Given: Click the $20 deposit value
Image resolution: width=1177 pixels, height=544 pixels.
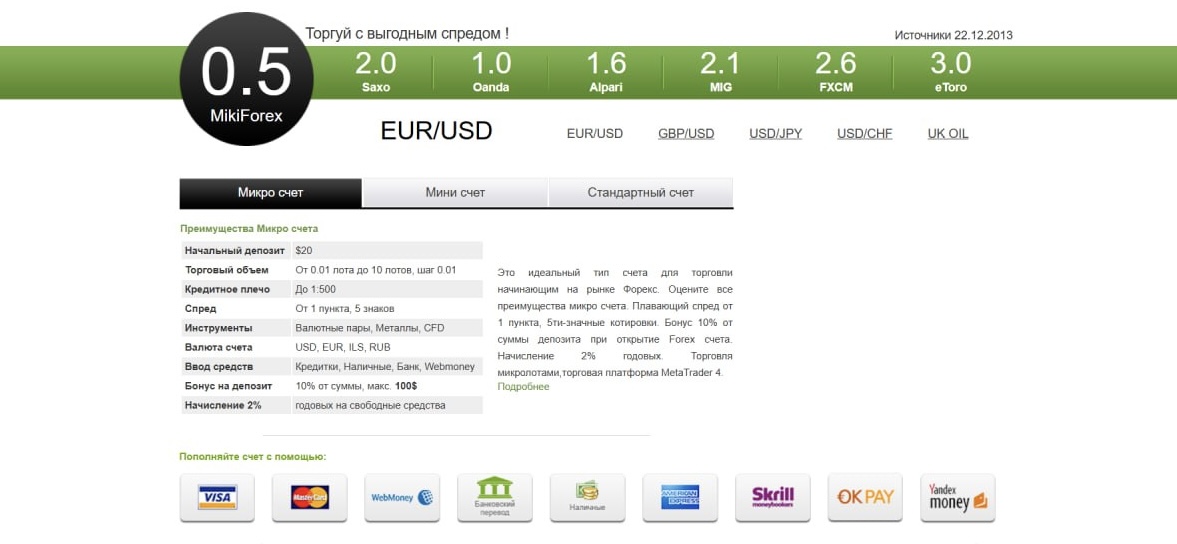Looking at the screenshot, I should coord(304,251).
